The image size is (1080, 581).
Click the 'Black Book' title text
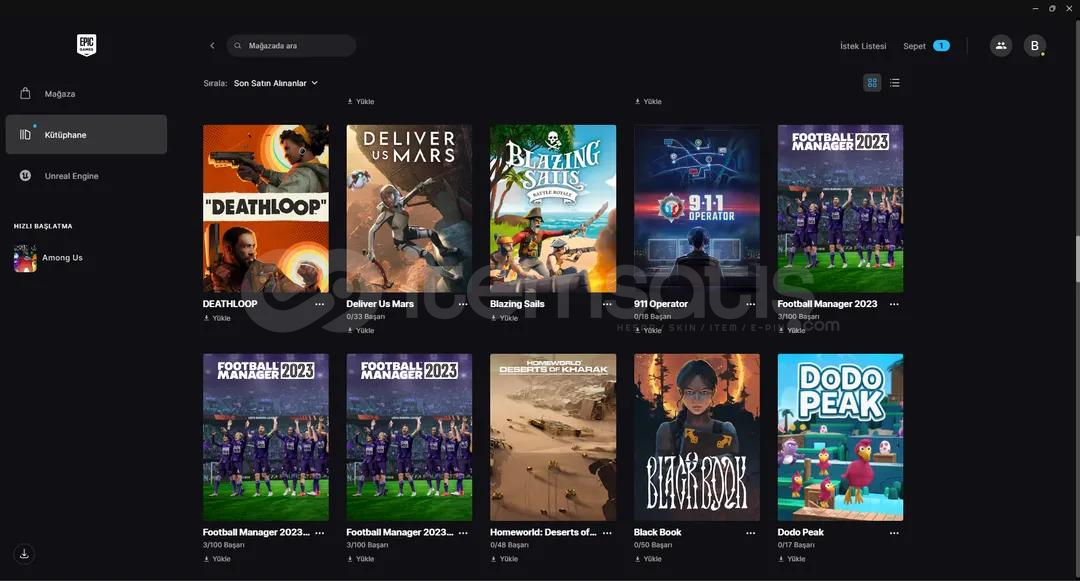click(x=658, y=533)
